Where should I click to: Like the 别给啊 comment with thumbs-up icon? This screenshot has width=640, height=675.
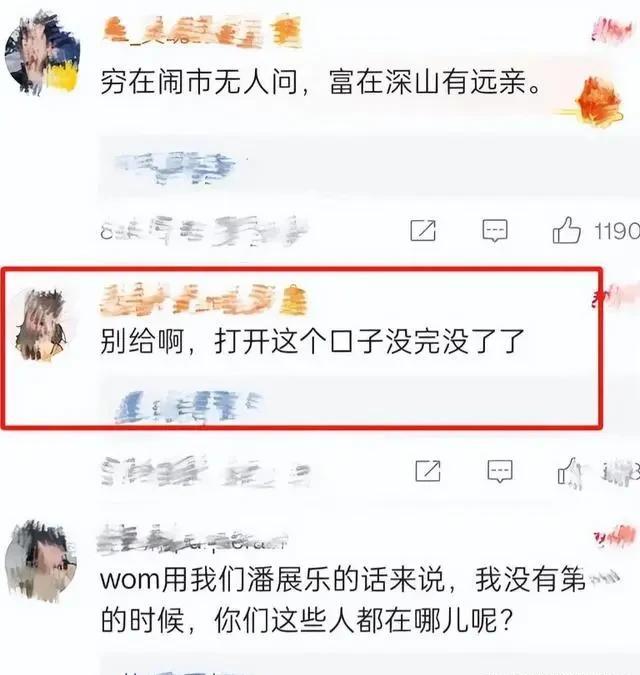point(570,471)
